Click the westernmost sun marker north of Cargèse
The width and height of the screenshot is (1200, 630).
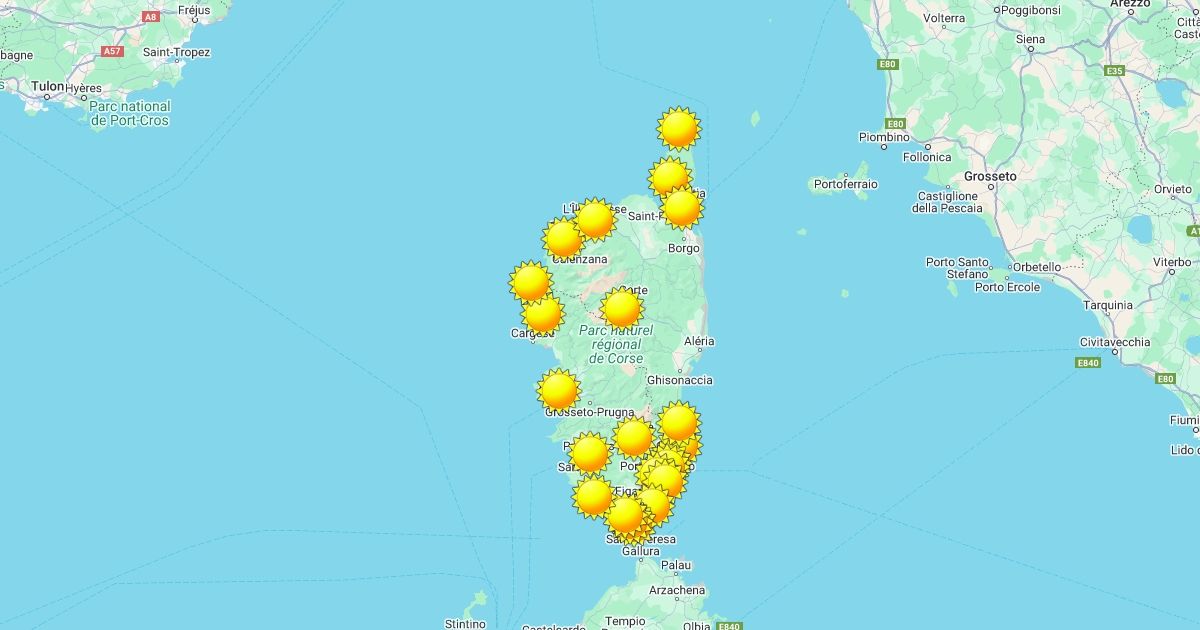tap(530, 282)
